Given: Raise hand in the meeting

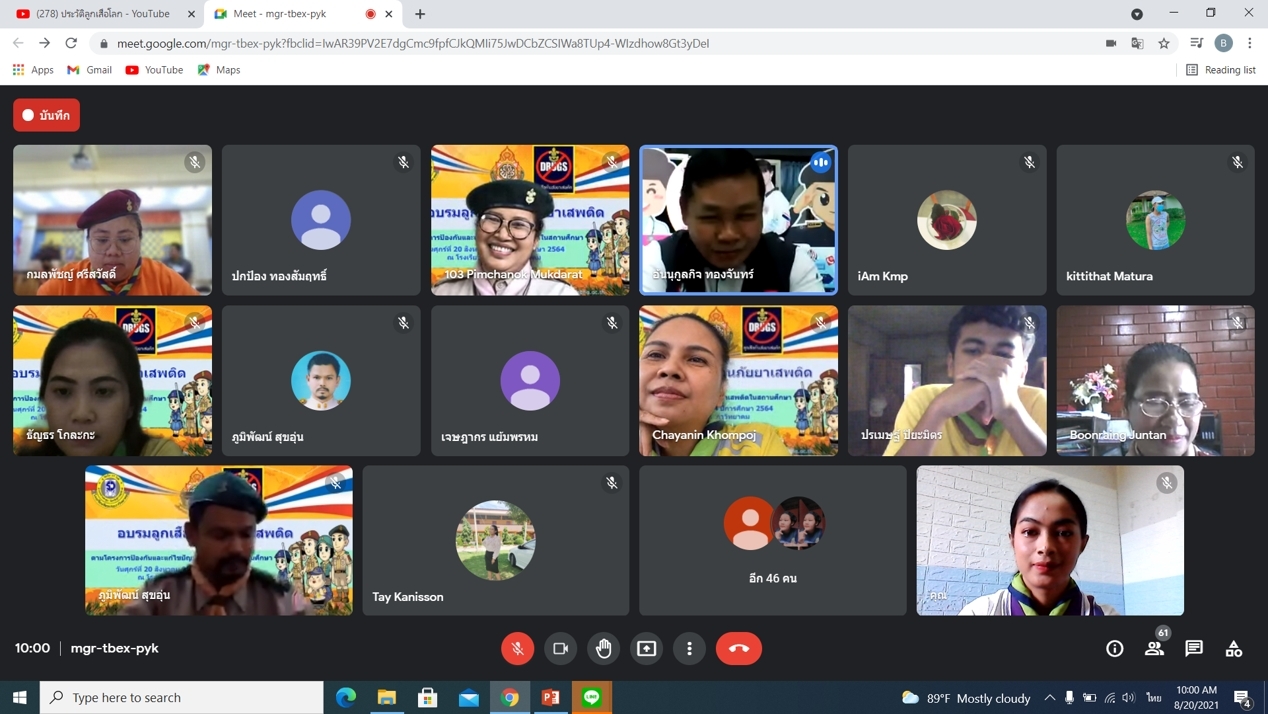Looking at the screenshot, I should (x=604, y=649).
